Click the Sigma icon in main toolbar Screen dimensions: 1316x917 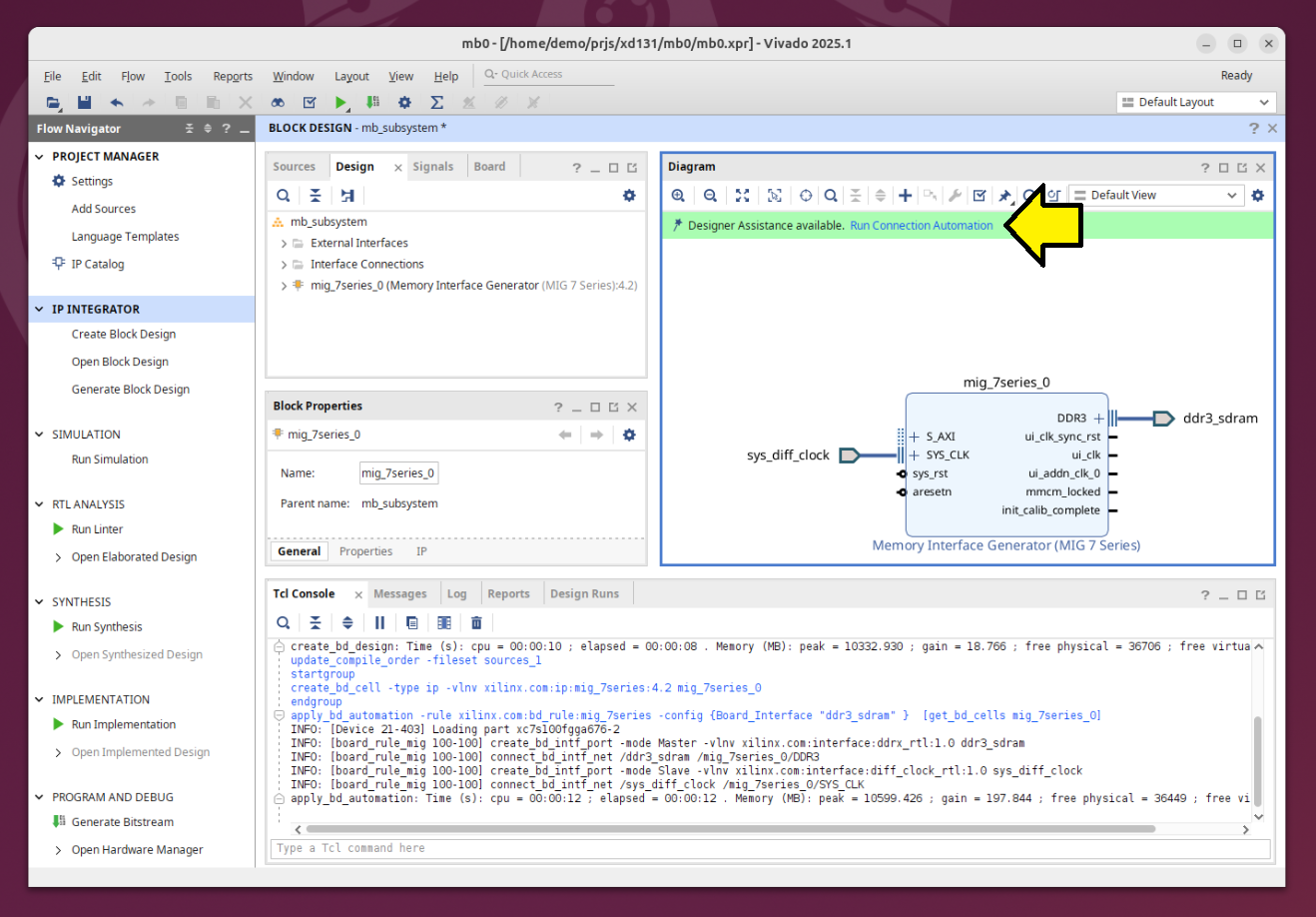point(436,102)
